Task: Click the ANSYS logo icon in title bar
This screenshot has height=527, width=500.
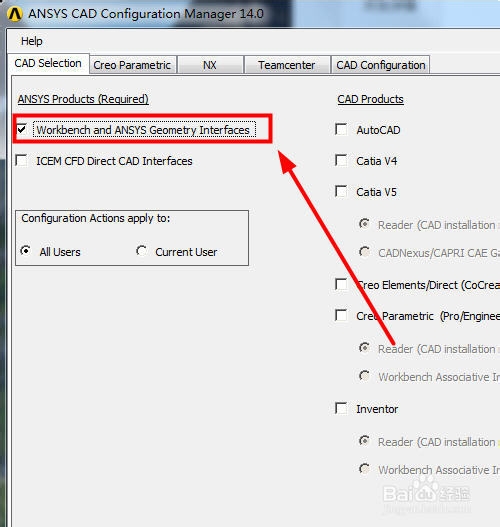Action: pos(14,14)
